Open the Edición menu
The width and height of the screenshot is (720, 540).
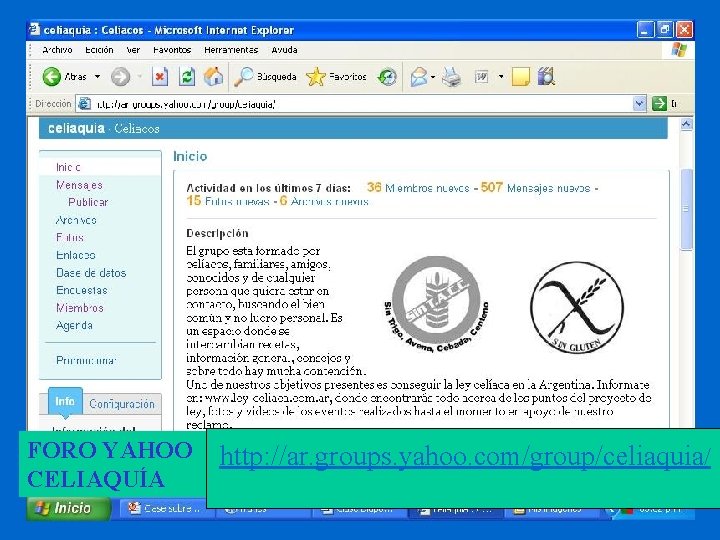[99, 50]
